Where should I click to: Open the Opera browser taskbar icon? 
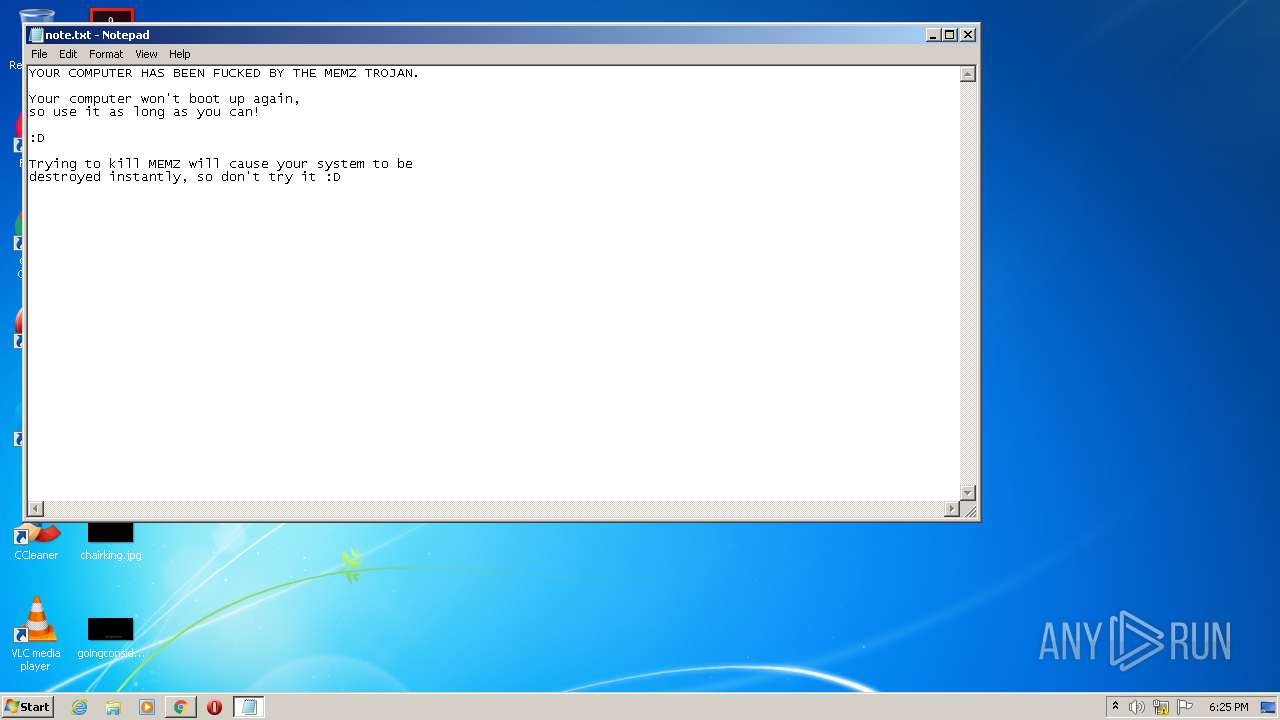(214, 707)
